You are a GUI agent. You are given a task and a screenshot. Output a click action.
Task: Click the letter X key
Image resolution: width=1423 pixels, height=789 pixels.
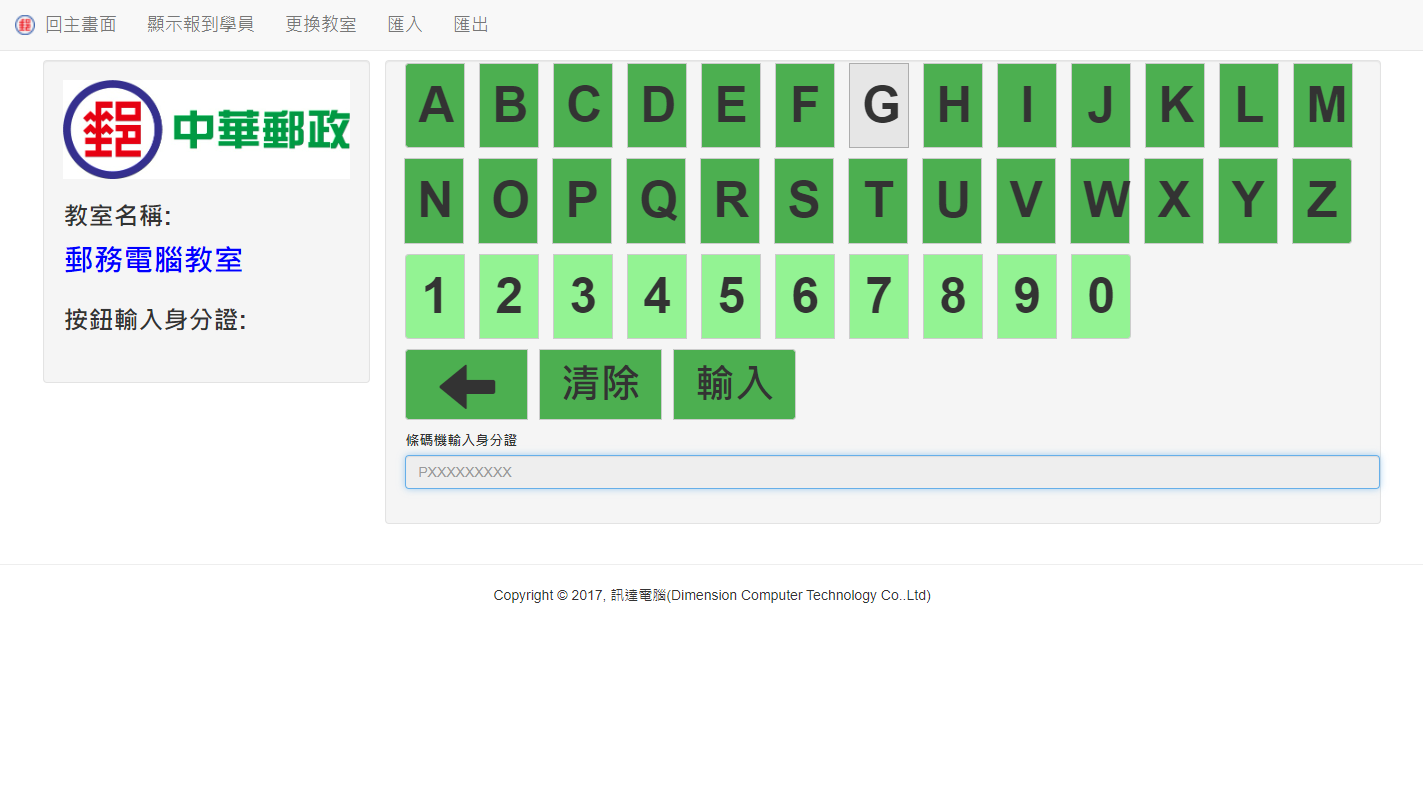[x=1174, y=201]
